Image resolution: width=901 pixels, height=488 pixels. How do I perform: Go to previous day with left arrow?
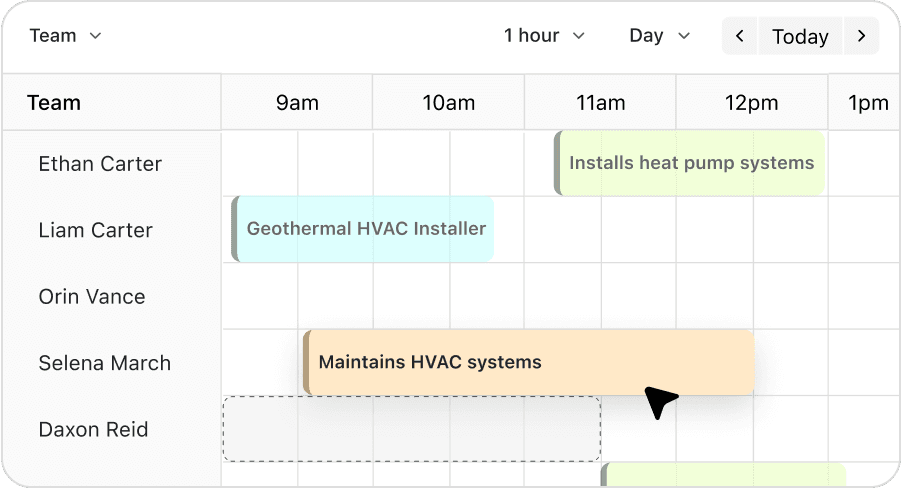740,36
